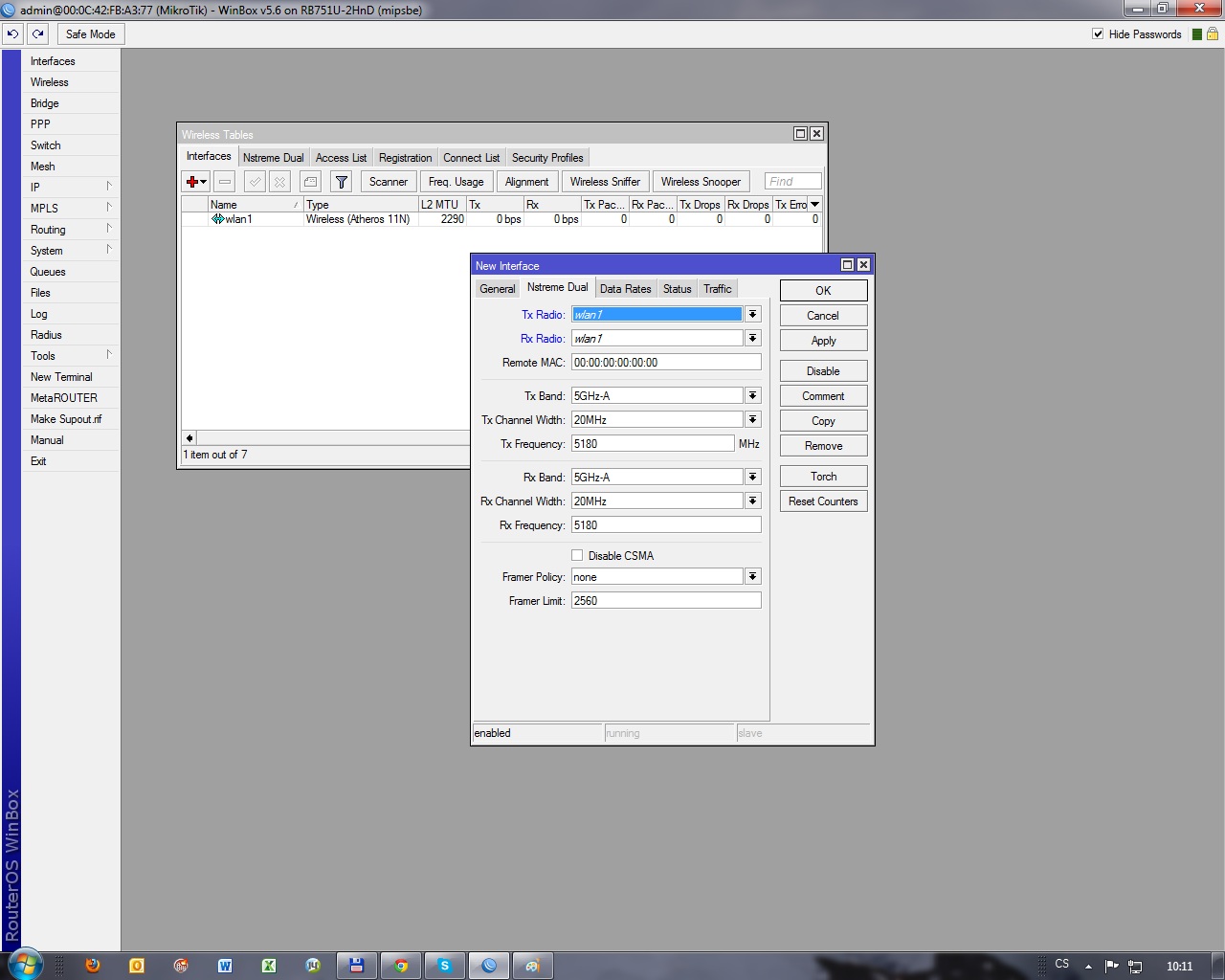This screenshot has width=1225, height=980.
Task: Click the red plus add interface icon
Action: 195,182
